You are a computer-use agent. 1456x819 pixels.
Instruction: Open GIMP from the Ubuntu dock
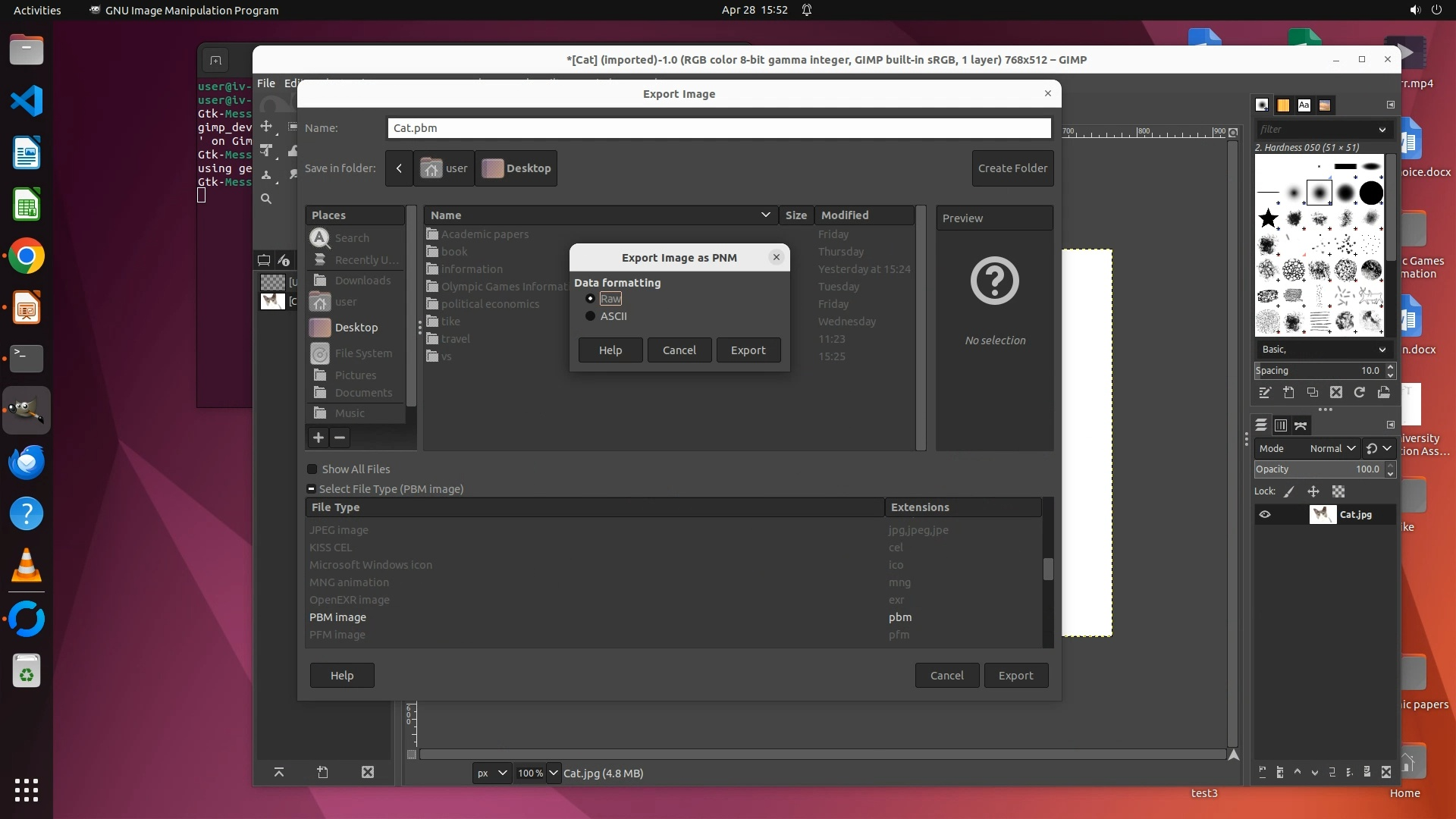tap(27, 410)
